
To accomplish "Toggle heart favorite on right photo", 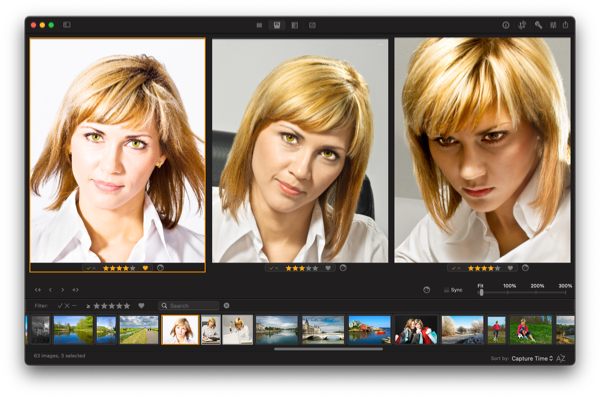I will click(x=510, y=268).
